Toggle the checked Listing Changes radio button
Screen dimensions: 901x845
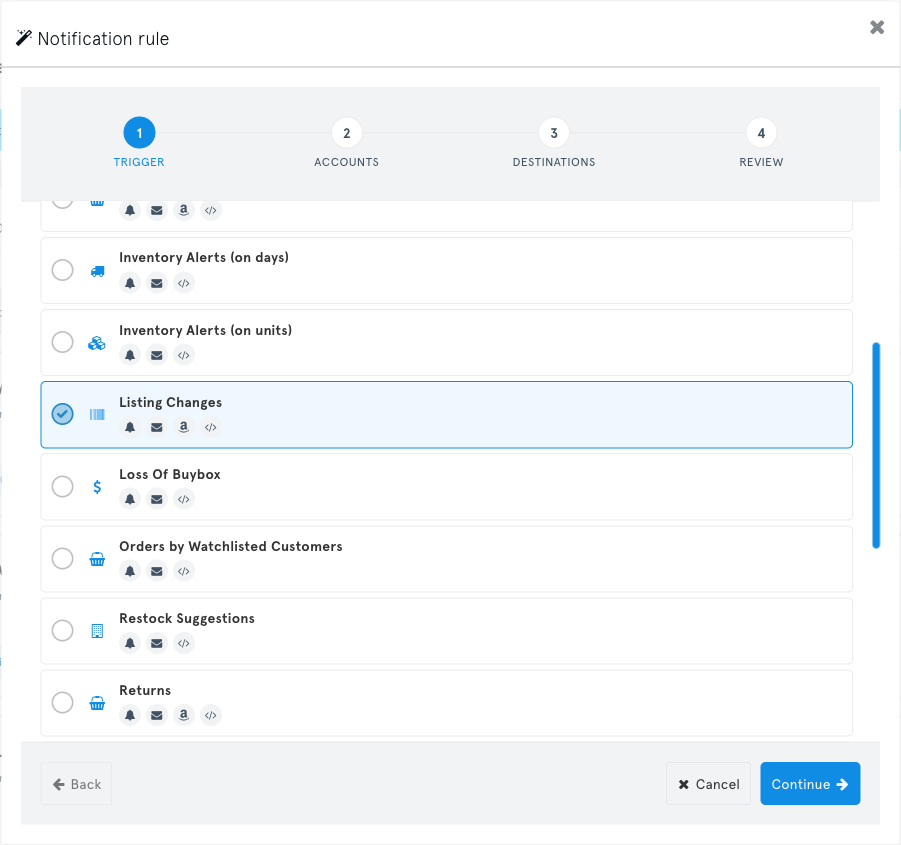(x=63, y=414)
